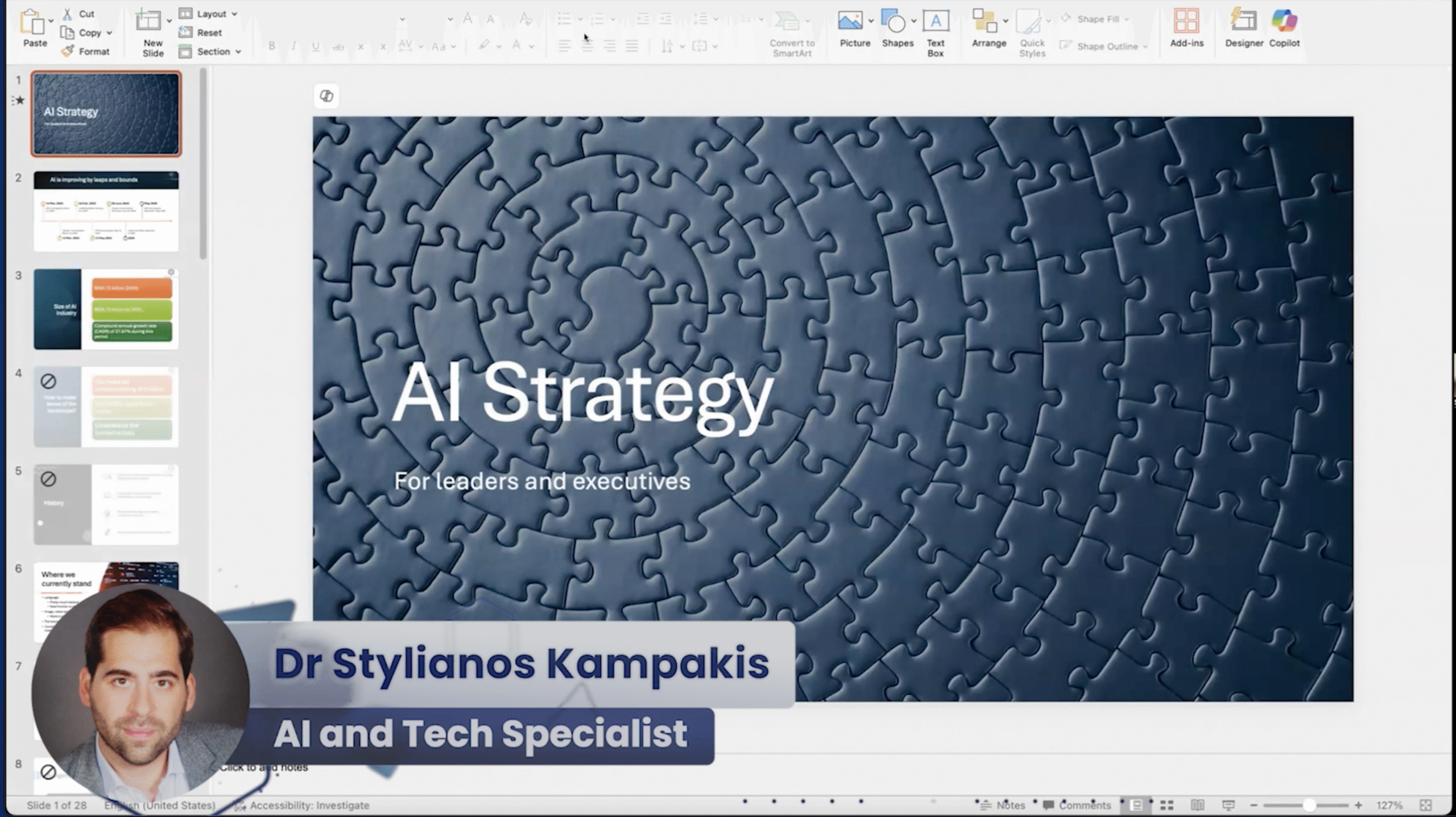Click Accessibility: Investigate status
Image resolution: width=1456 pixels, height=817 pixels.
click(x=302, y=805)
